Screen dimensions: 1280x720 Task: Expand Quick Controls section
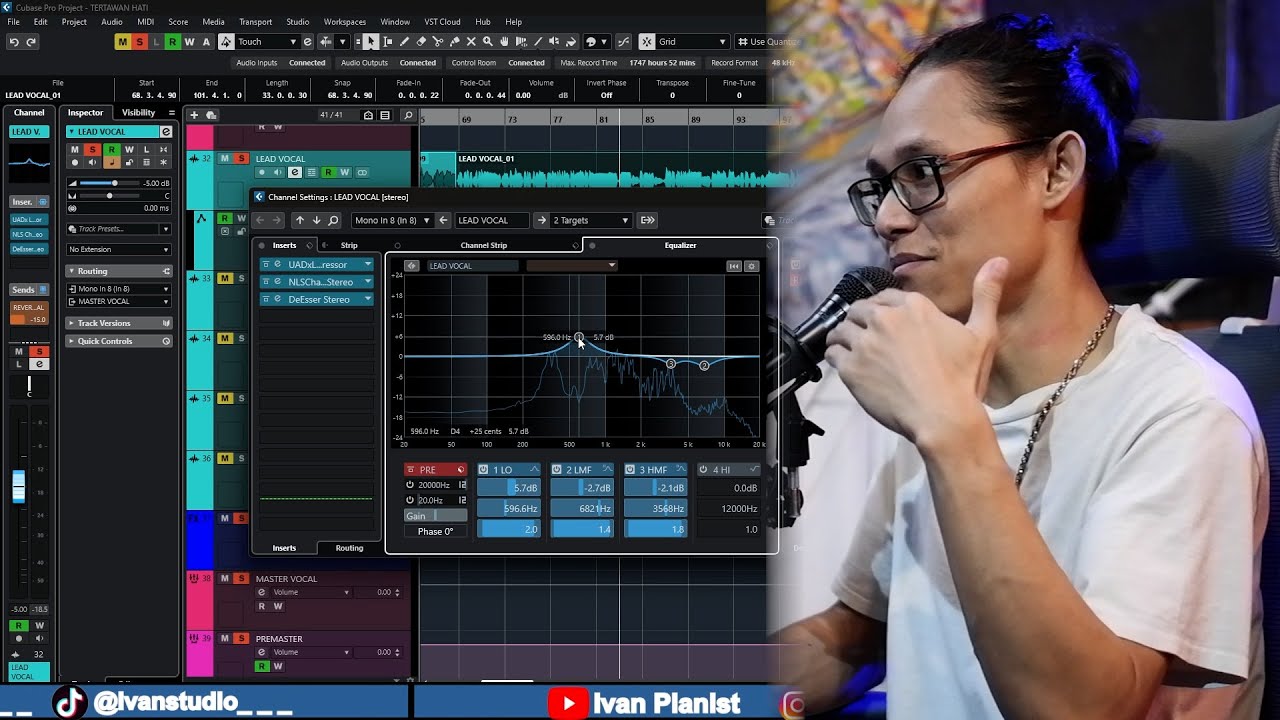119,341
